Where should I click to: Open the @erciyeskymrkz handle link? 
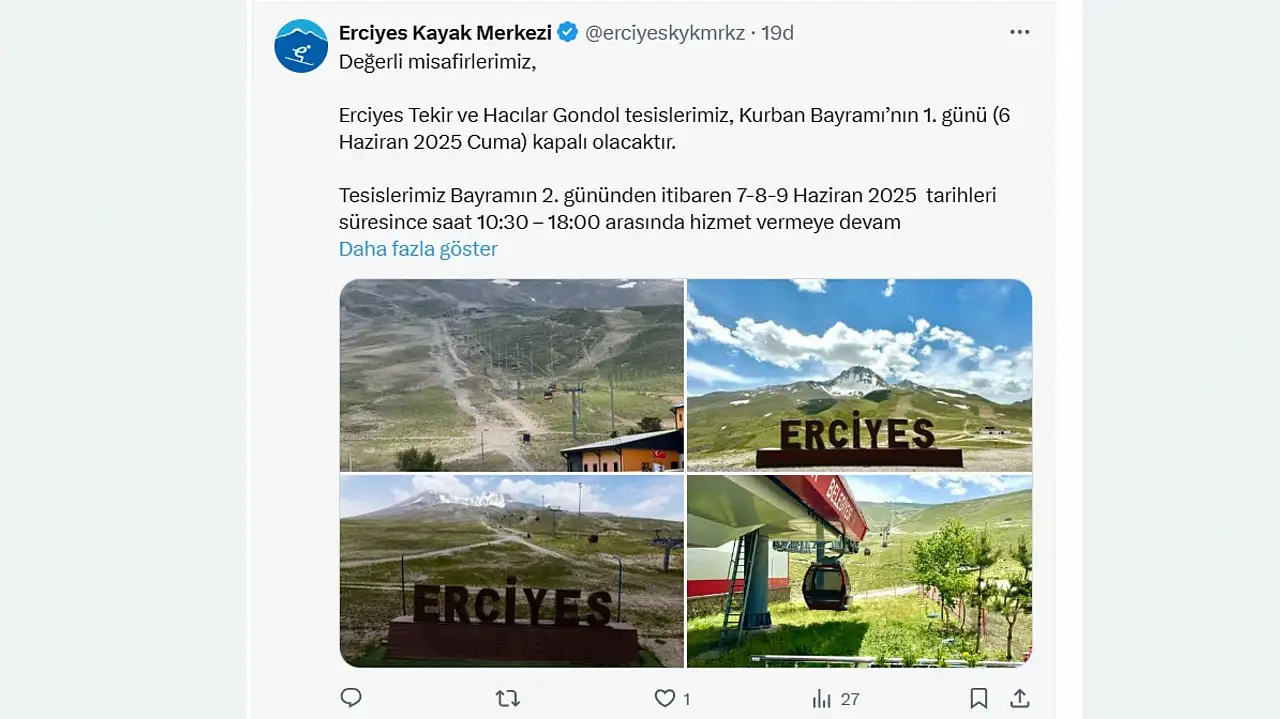coord(665,32)
